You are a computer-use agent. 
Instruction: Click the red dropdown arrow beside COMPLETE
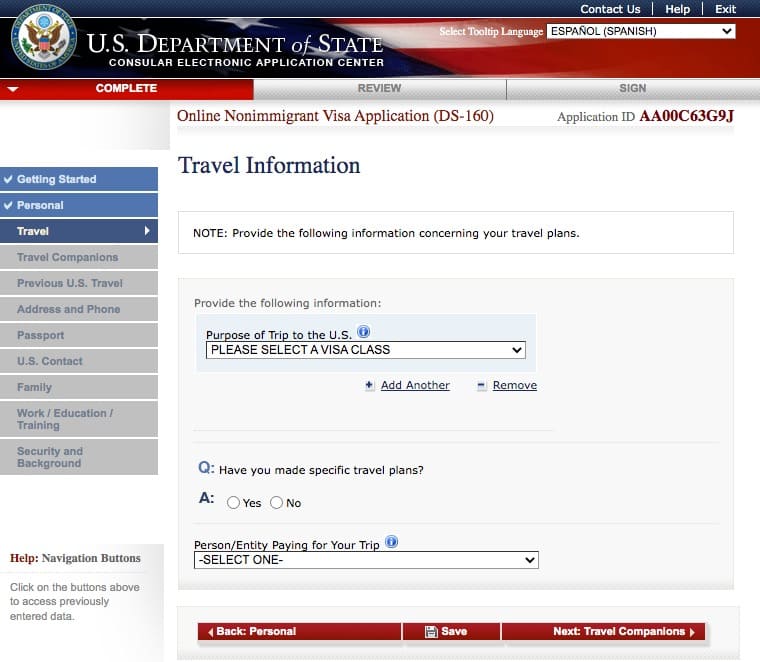pos(12,89)
